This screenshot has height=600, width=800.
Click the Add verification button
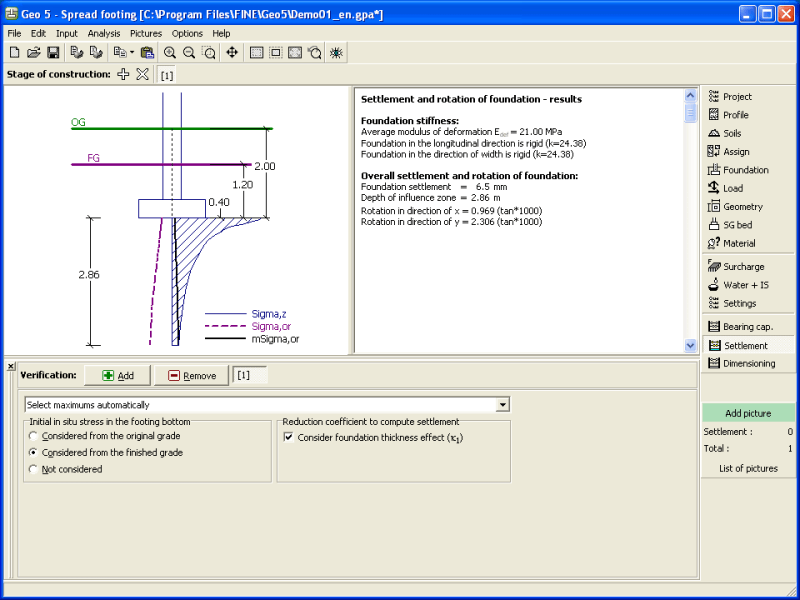[x=117, y=375]
